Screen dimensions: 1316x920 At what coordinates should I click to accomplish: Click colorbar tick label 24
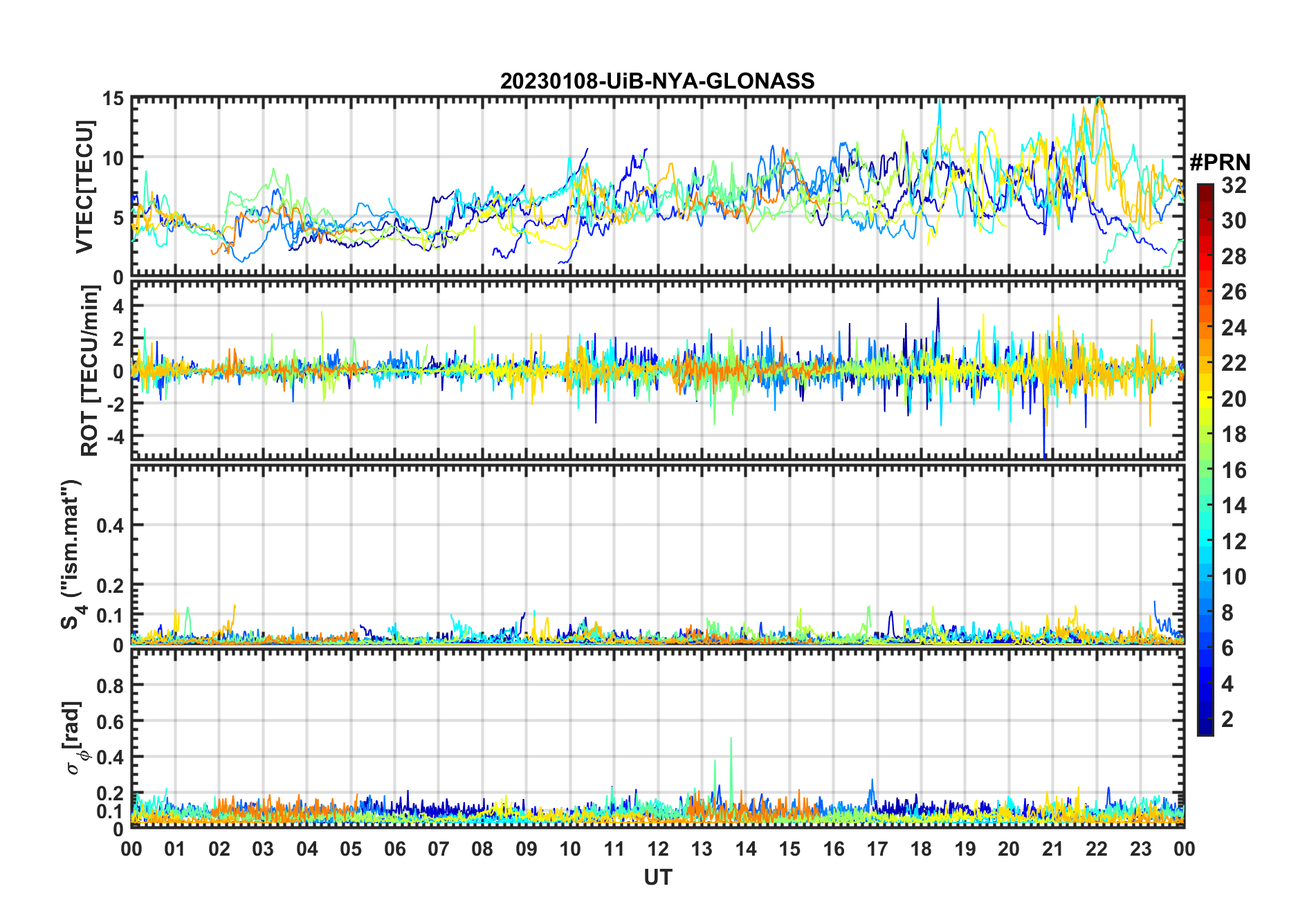pos(1234,328)
